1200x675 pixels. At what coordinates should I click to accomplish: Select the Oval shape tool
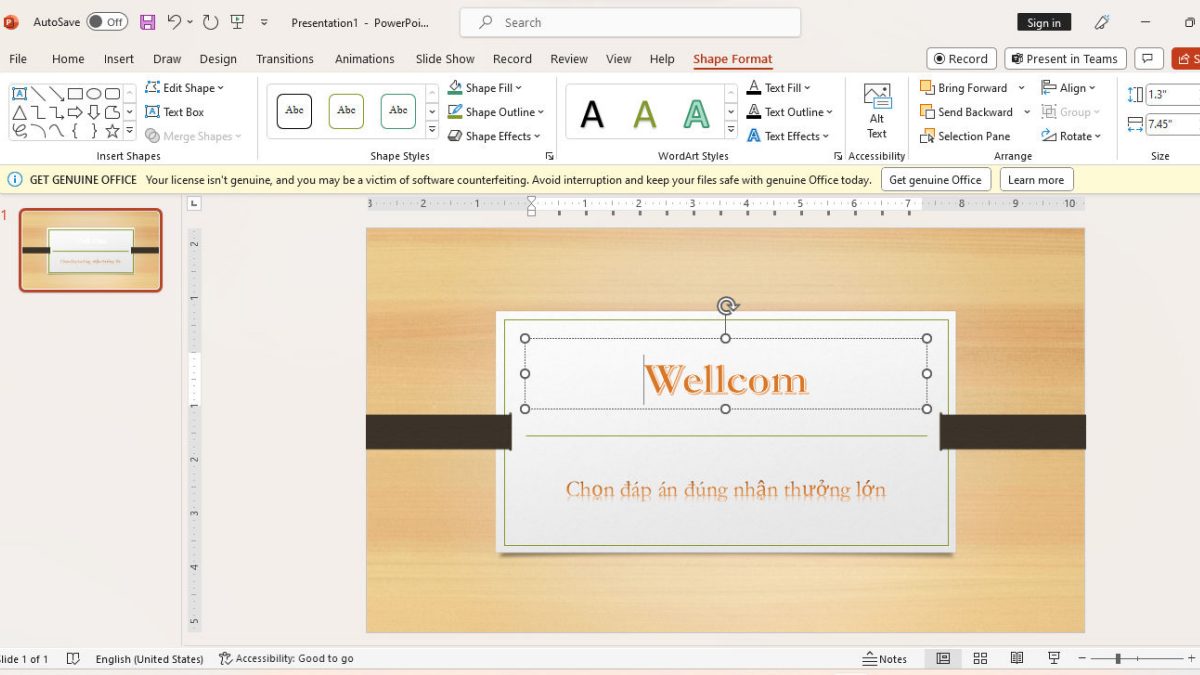95,93
